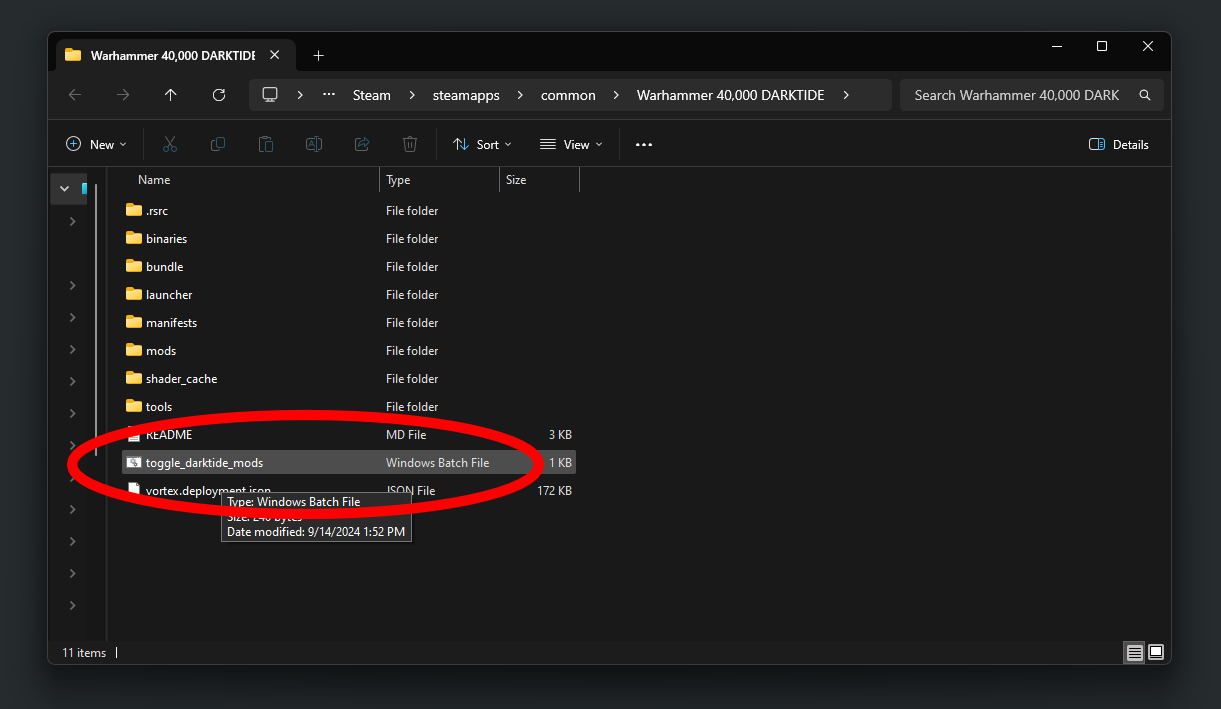
Task: Select the launcher folder row
Action: point(349,294)
